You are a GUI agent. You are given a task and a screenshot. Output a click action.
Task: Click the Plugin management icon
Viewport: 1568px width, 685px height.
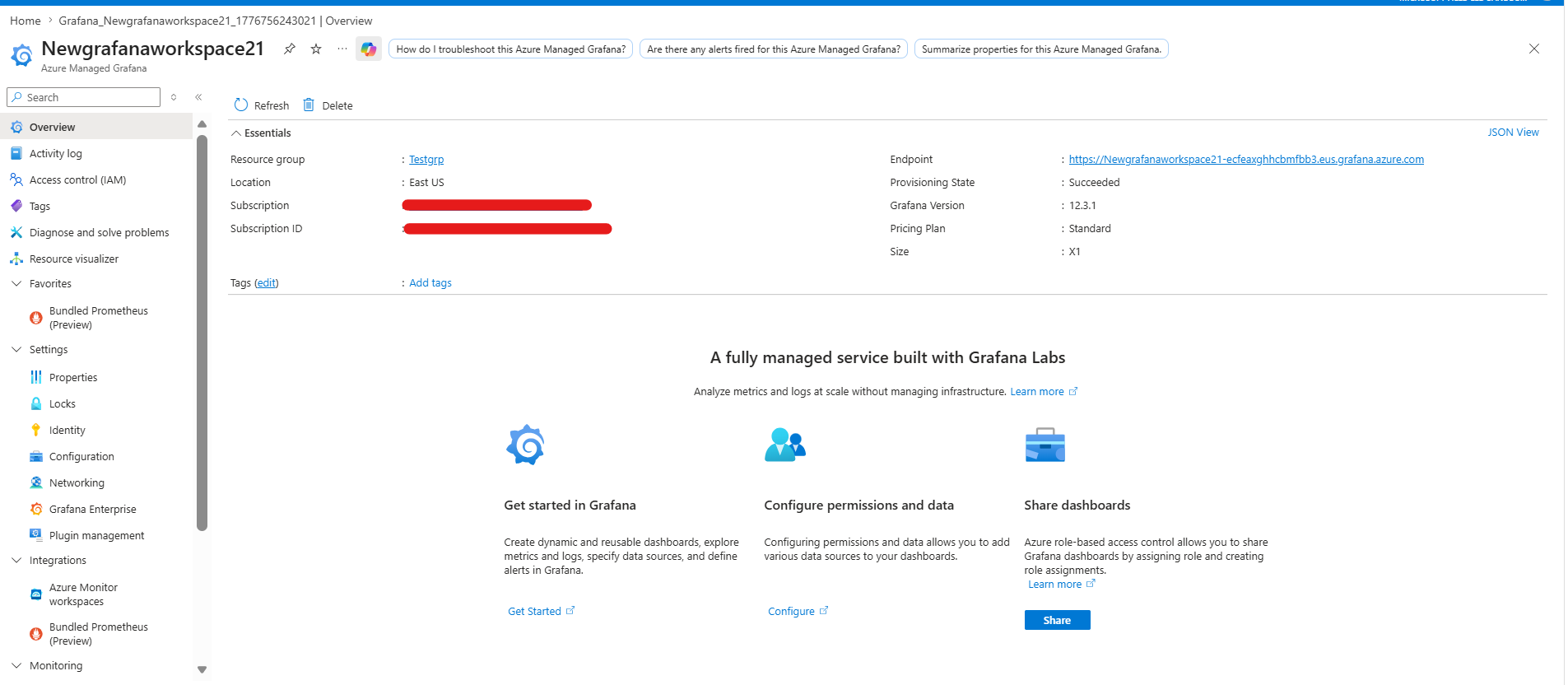point(36,535)
